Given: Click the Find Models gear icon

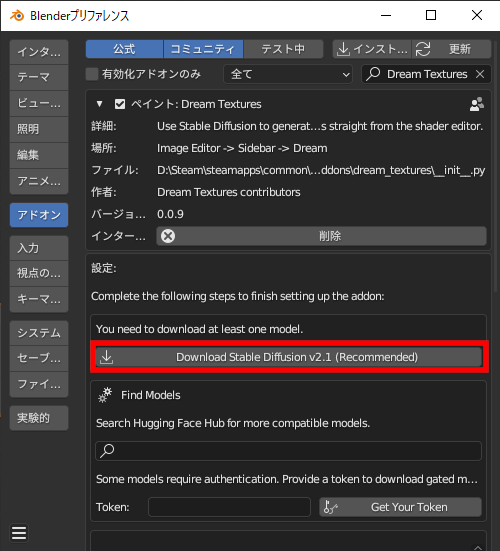Looking at the screenshot, I should point(105,395).
